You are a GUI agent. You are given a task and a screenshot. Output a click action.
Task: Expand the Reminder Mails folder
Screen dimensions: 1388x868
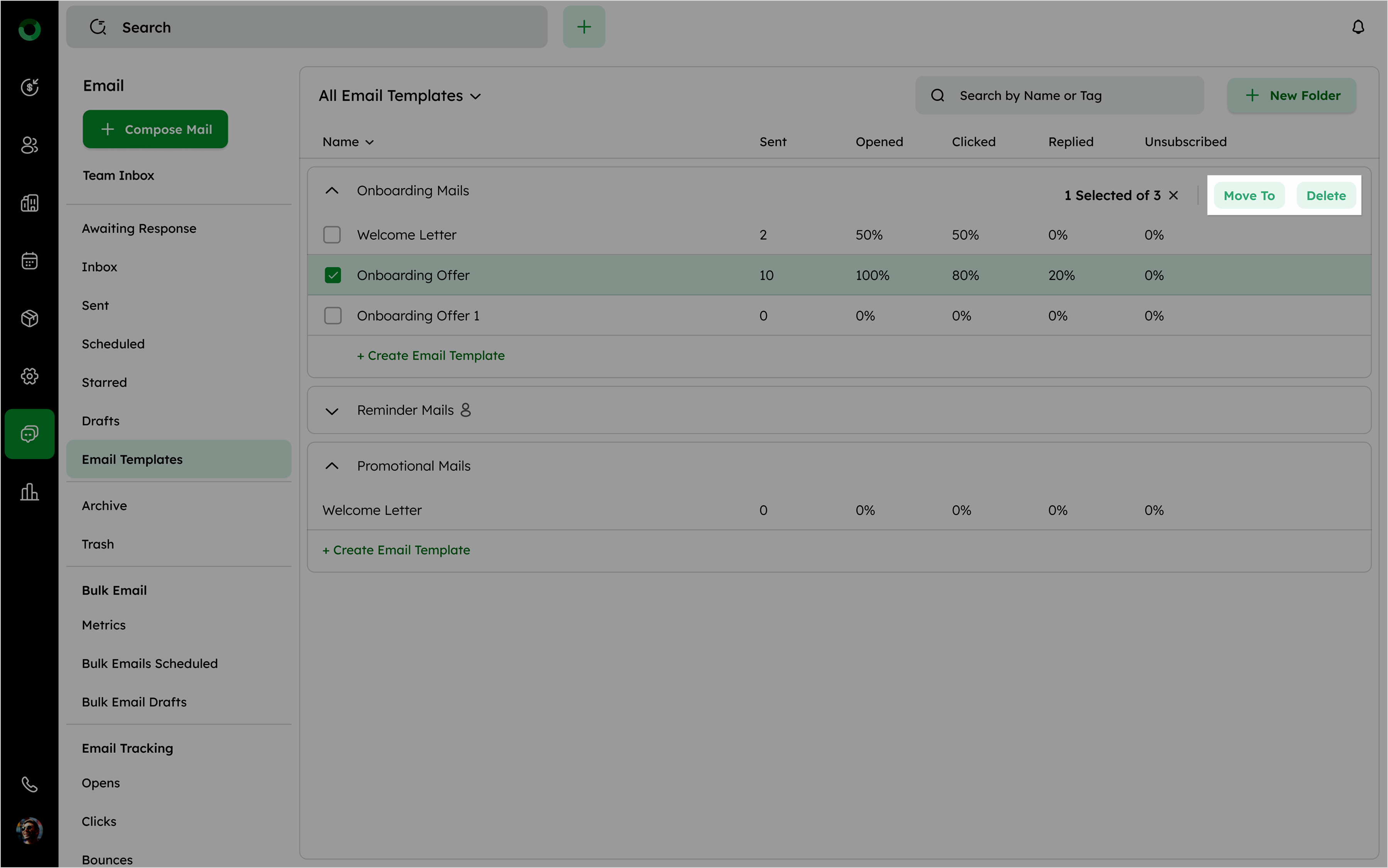coord(332,411)
